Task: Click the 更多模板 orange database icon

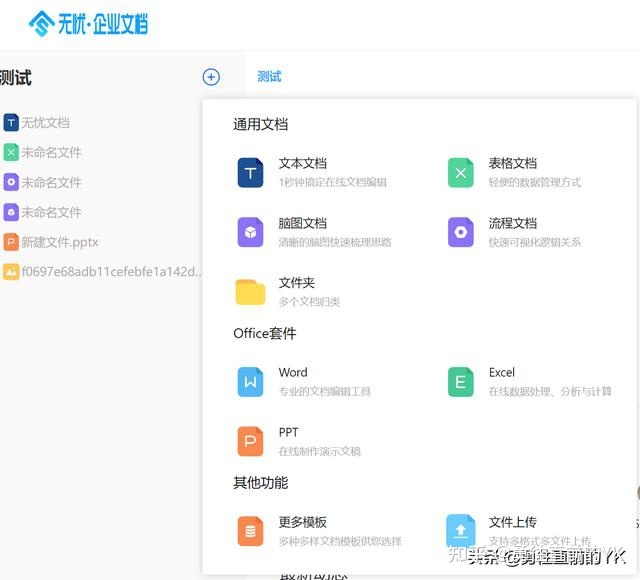Action: tap(250, 531)
